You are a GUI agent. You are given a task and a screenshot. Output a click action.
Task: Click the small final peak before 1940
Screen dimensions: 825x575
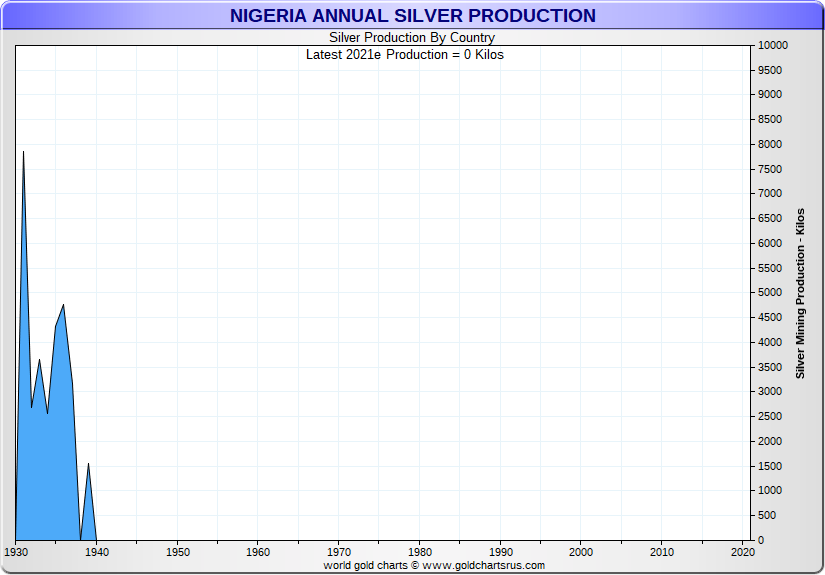[88, 465]
